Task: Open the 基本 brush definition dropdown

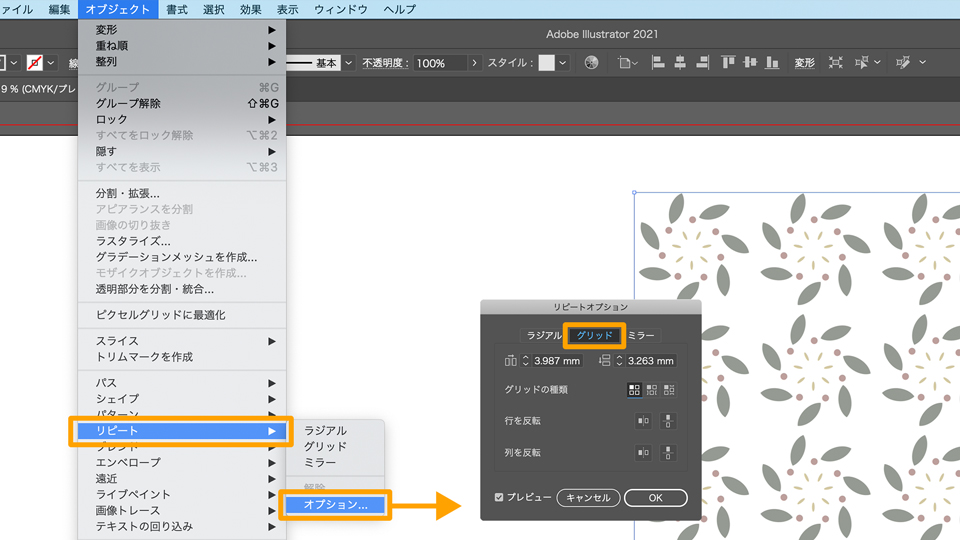Action: tap(348, 62)
